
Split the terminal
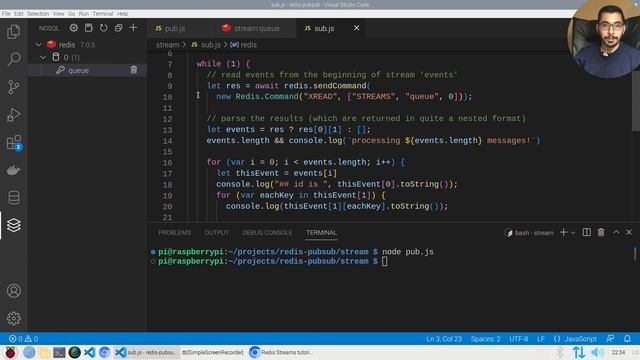click(x=587, y=232)
